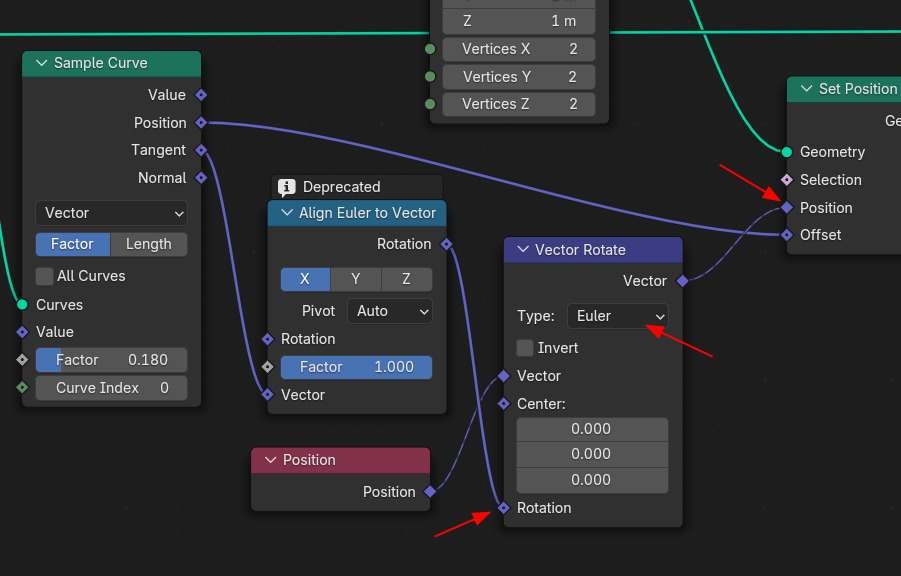
Task: Collapse the Sample Curve node
Action: pyautogui.click(x=41, y=63)
